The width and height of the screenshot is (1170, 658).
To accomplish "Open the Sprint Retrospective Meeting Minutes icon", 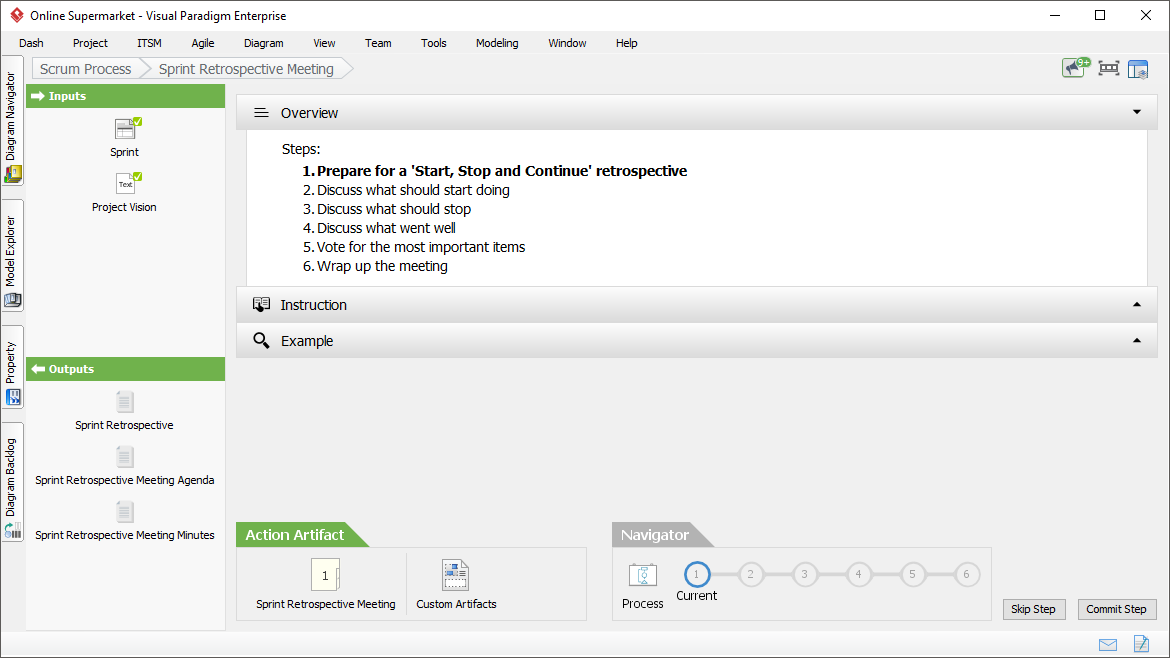I will click(x=125, y=513).
